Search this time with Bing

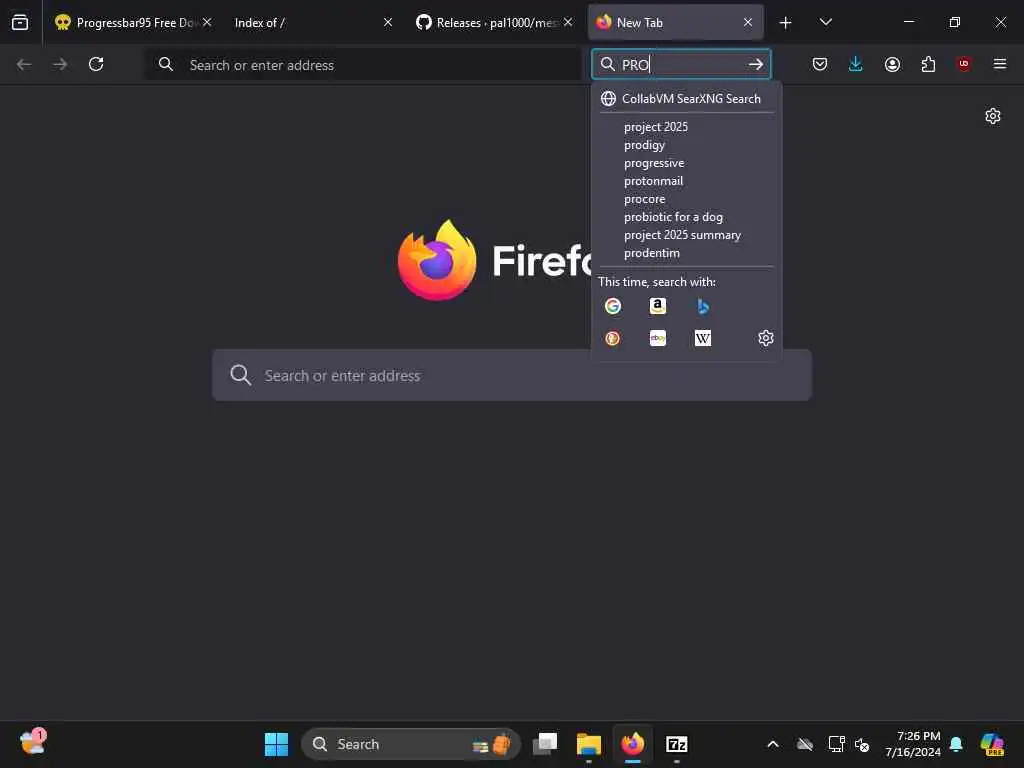point(703,306)
